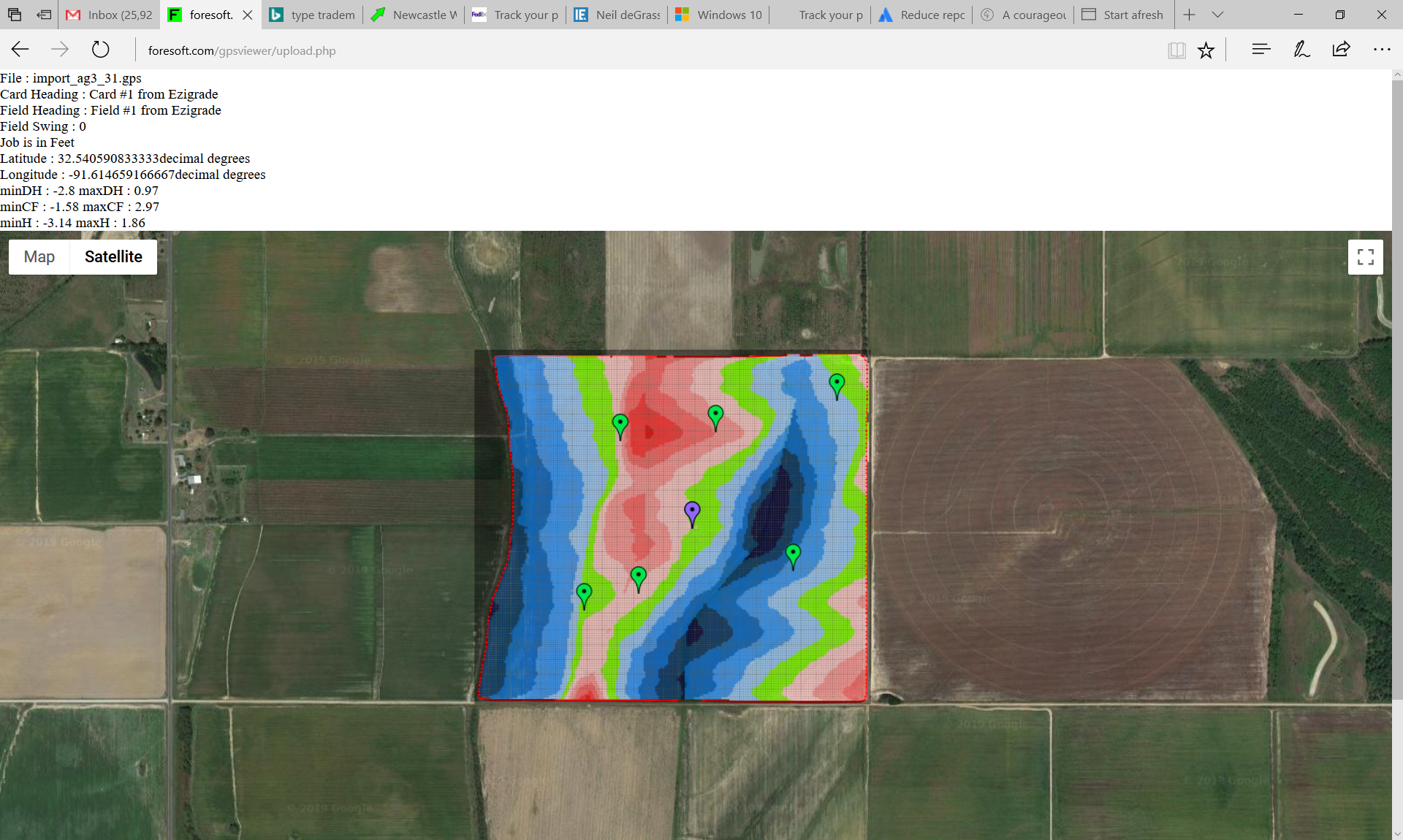
Task: Switch map to Satellite view
Action: tap(113, 257)
